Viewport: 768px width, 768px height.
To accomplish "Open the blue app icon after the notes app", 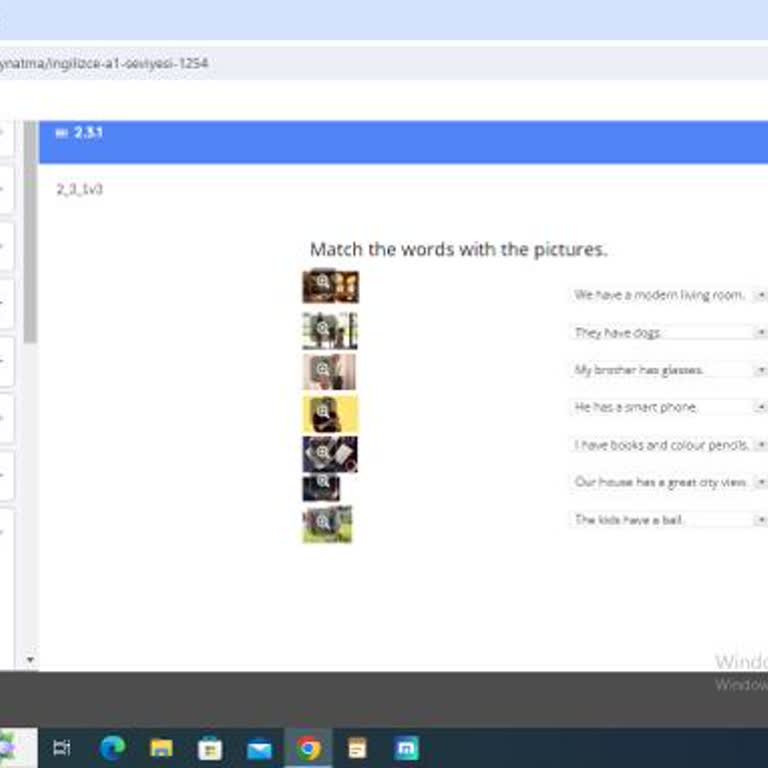I will pos(407,748).
